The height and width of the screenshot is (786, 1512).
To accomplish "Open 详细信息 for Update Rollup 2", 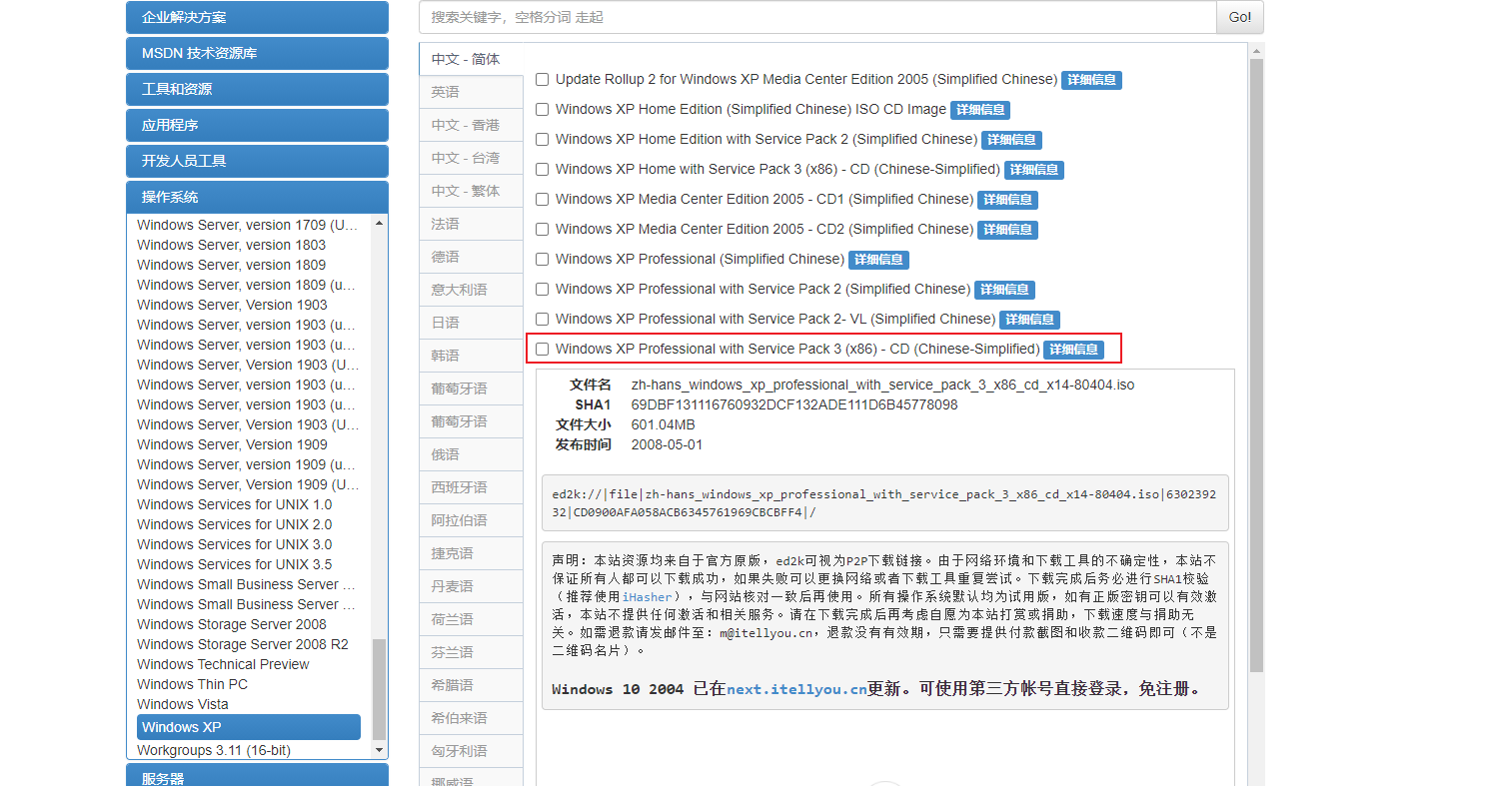I will click(1091, 80).
